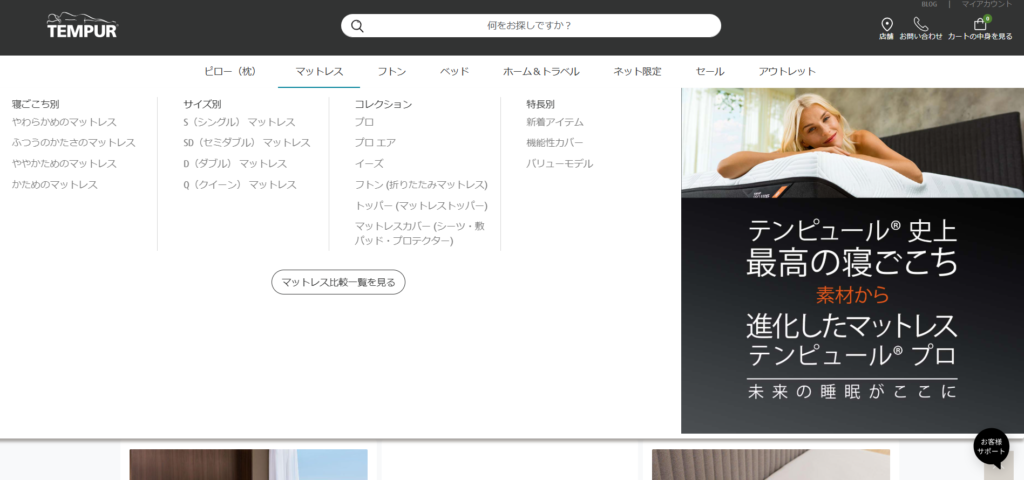Click the テンピュール プロ promotional banner
The image size is (1024, 480).
pos(852,300)
